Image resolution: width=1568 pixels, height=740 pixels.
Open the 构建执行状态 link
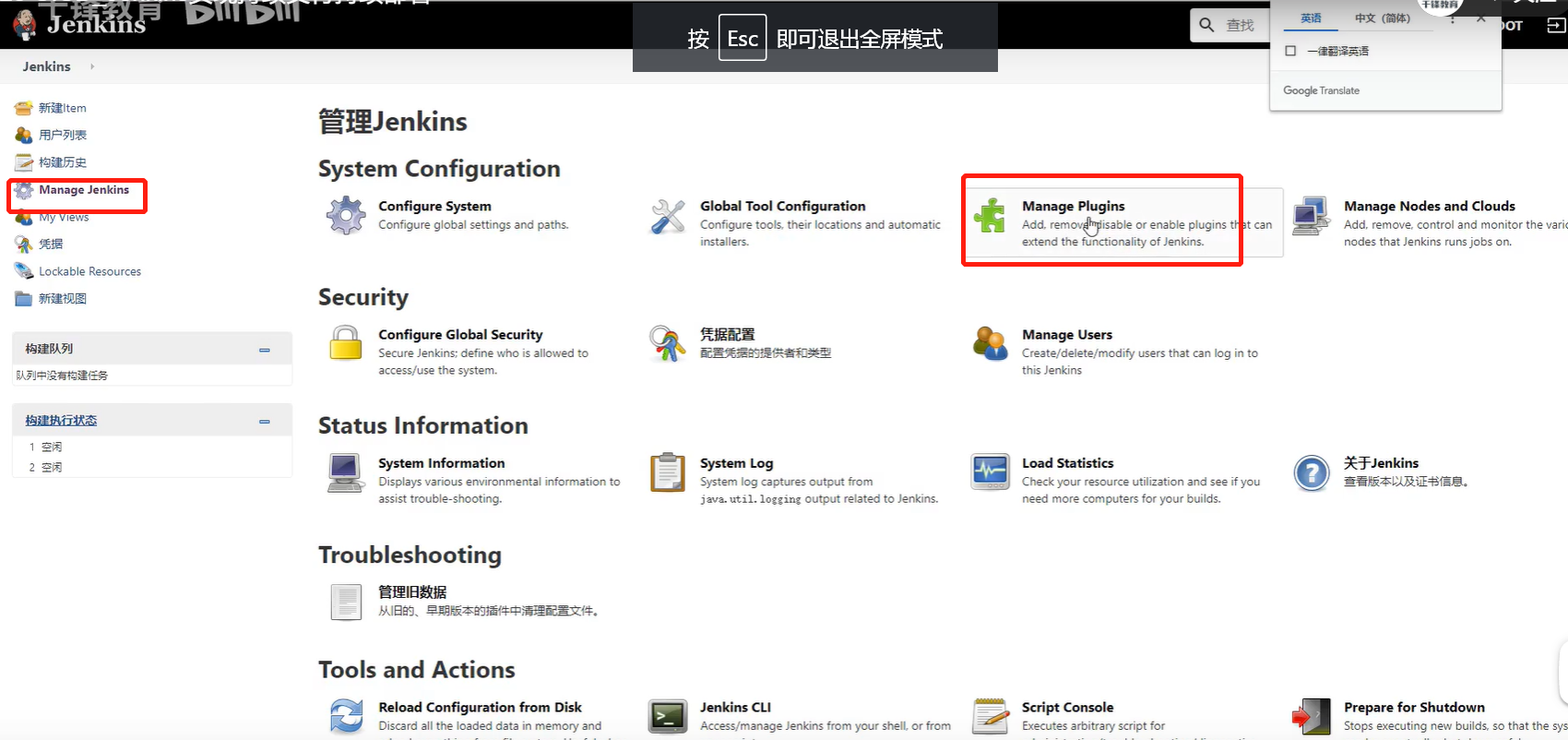point(61,420)
